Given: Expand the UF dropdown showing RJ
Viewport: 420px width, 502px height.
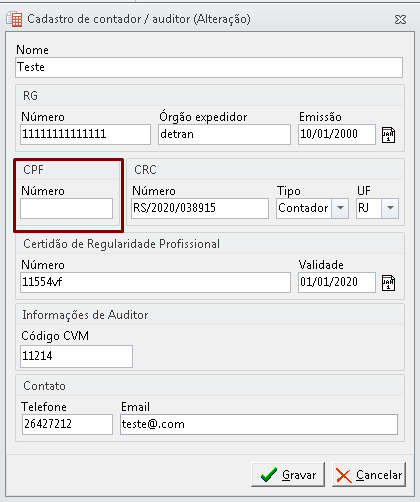Looking at the screenshot, I should pyautogui.click(x=390, y=208).
